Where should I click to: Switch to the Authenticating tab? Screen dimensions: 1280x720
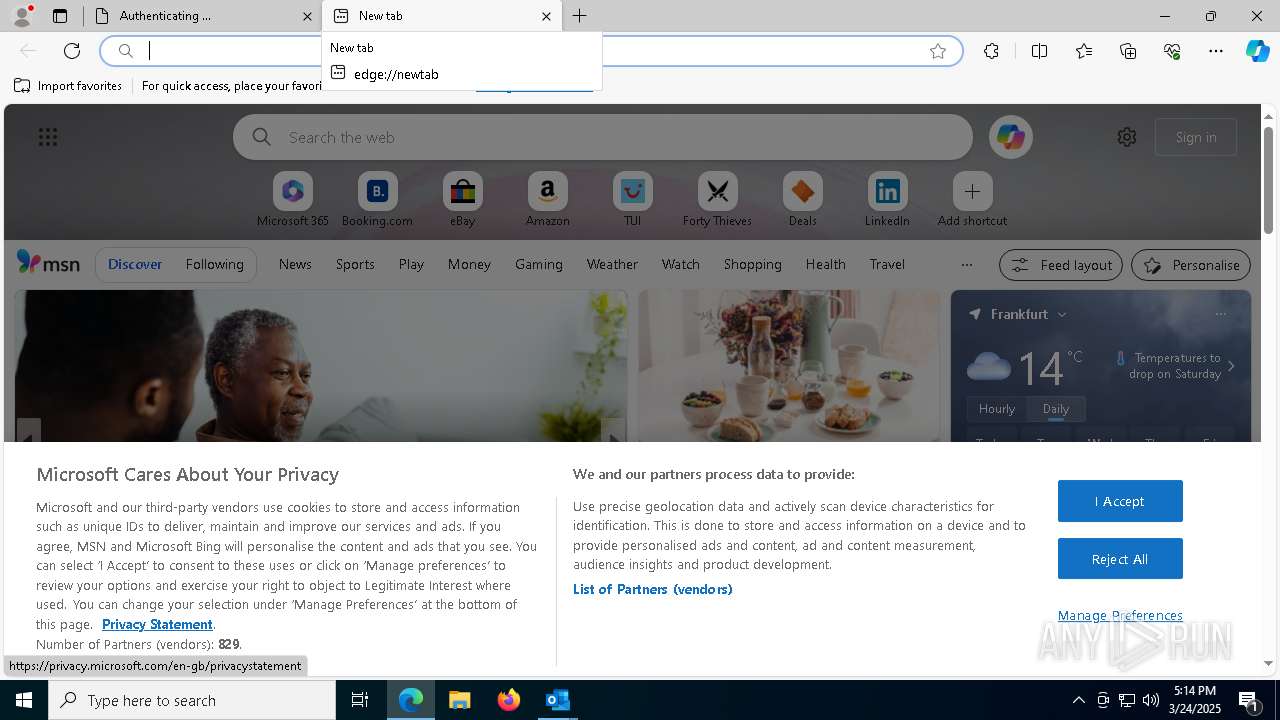pyautogui.click(x=204, y=16)
